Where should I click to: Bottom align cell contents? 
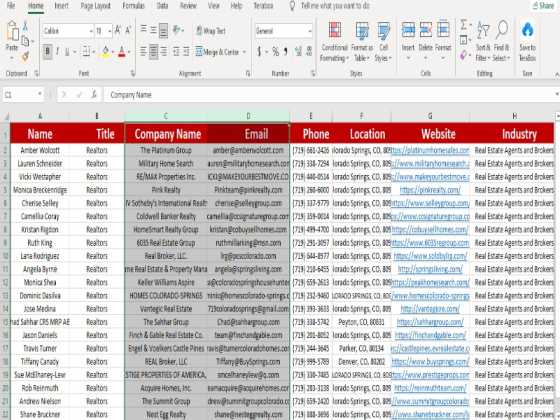pos(163,30)
